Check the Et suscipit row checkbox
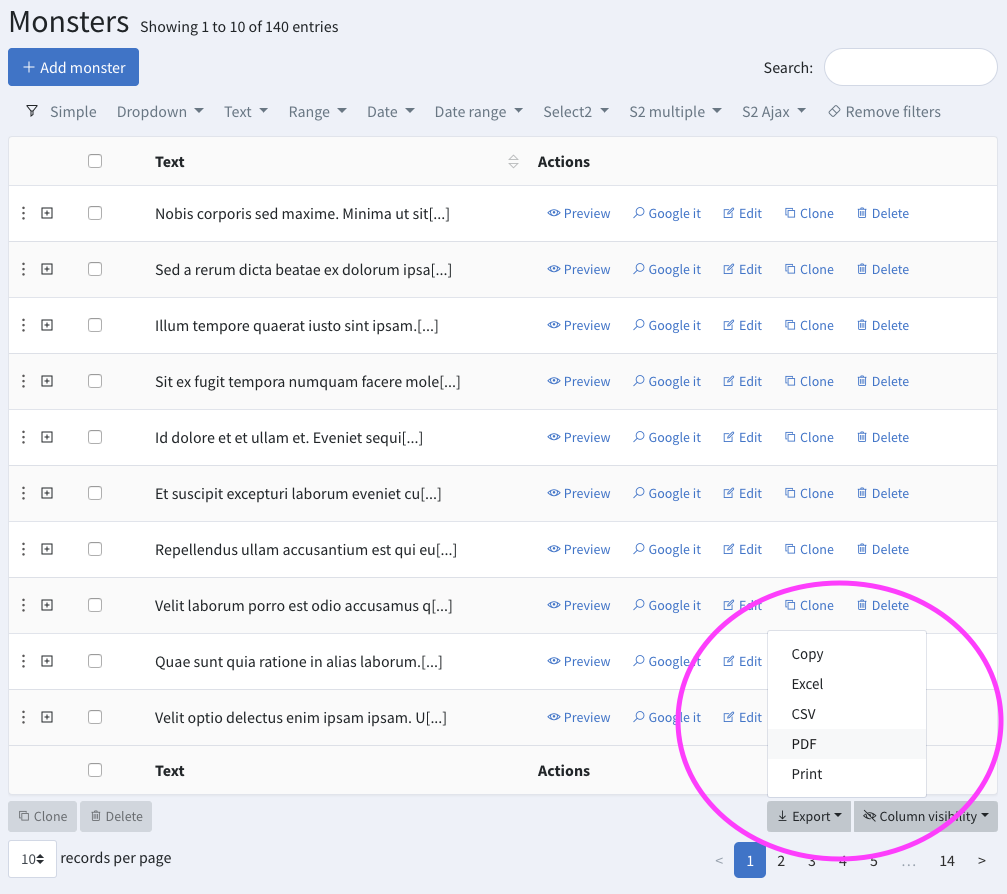Screen dimensions: 1007x894 pos(95,493)
